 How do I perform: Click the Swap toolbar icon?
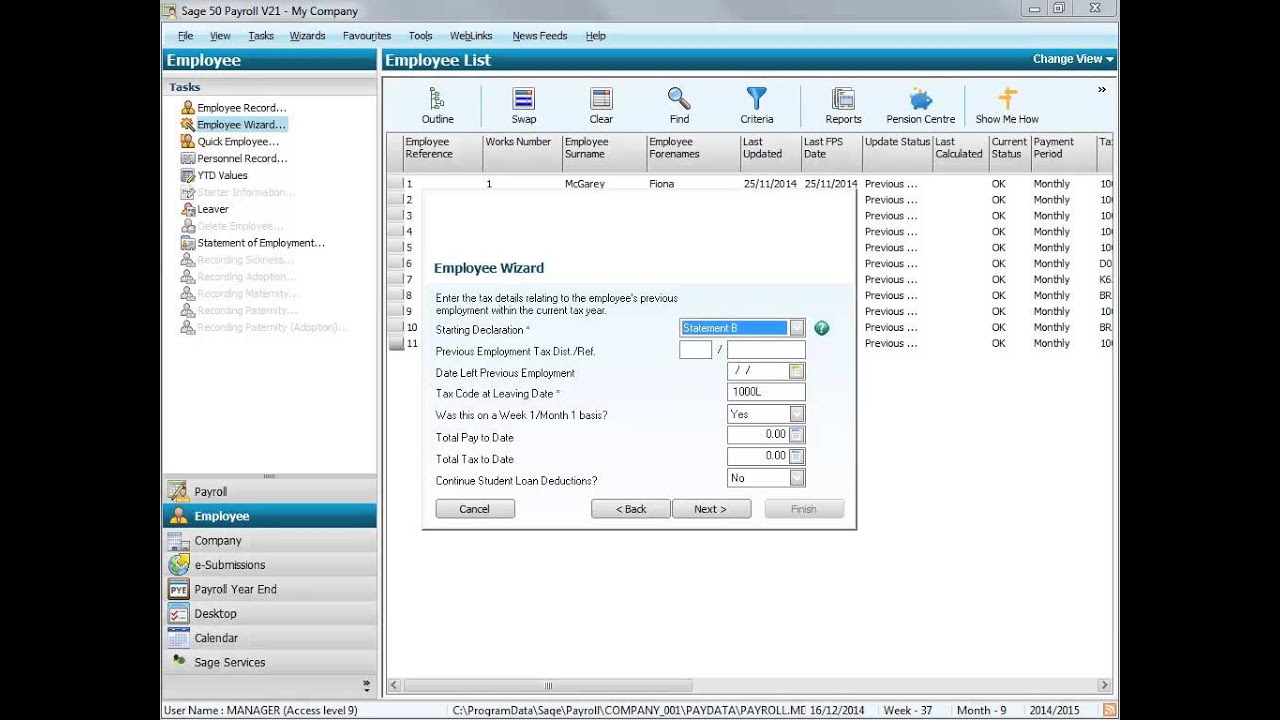[x=523, y=105]
